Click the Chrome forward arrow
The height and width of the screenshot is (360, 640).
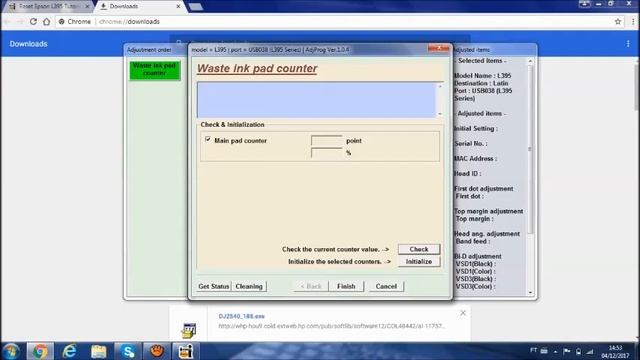(x=20, y=22)
